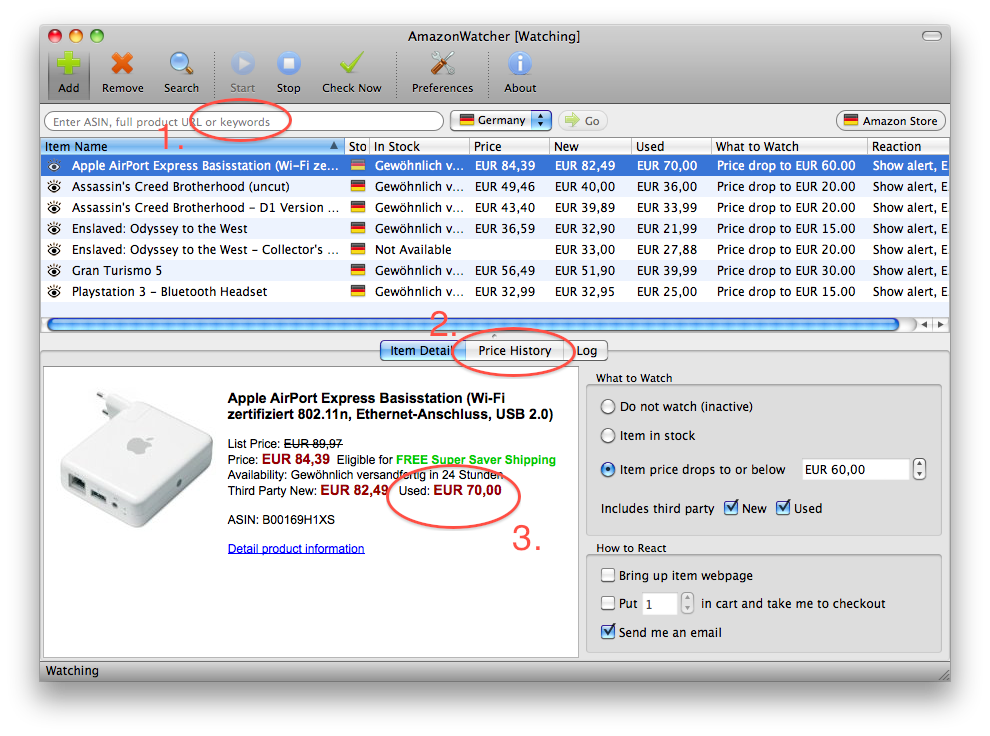This screenshot has height=736, width=990.
Task: Click the Reaction column header
Action: coord(909,146)
